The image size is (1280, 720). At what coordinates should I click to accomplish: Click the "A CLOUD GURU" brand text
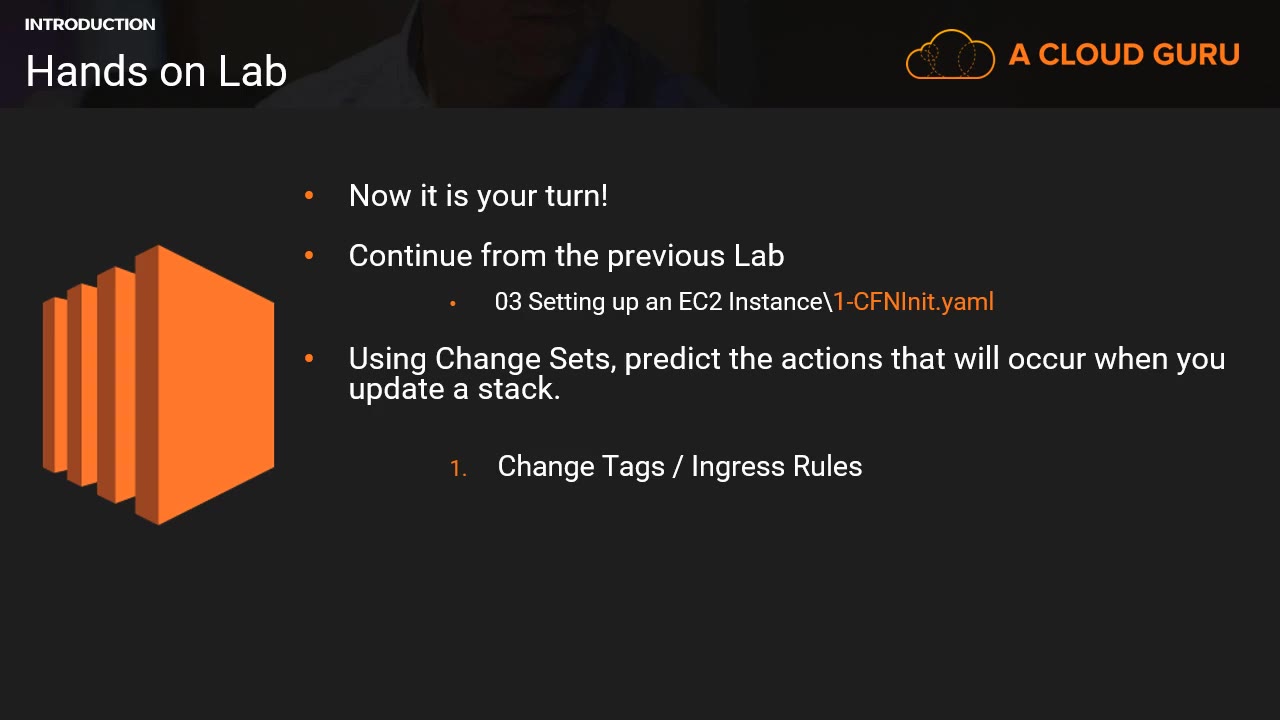(1124, 55)
